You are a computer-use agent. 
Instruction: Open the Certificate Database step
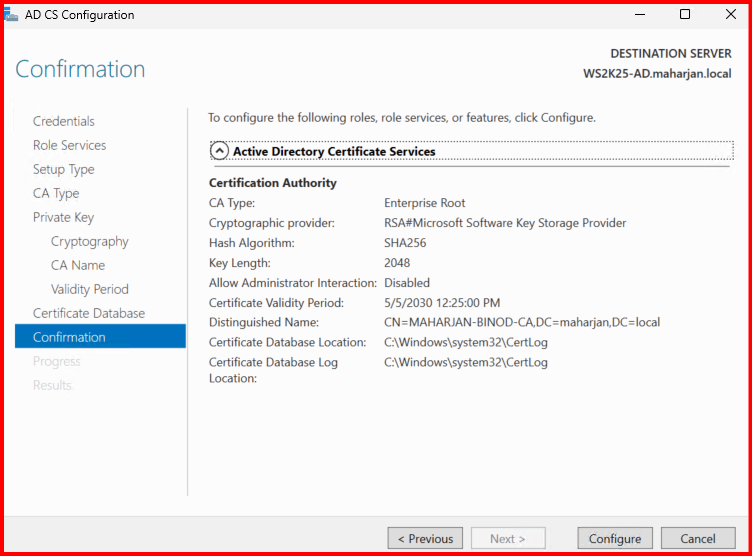click(88, 313)
